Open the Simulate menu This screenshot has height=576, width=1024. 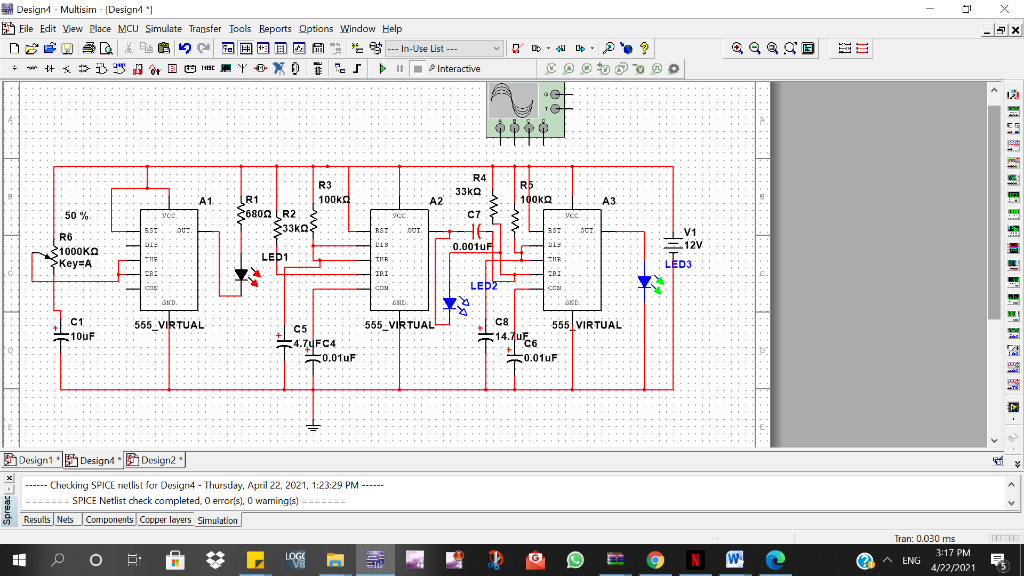click(164, 28)
